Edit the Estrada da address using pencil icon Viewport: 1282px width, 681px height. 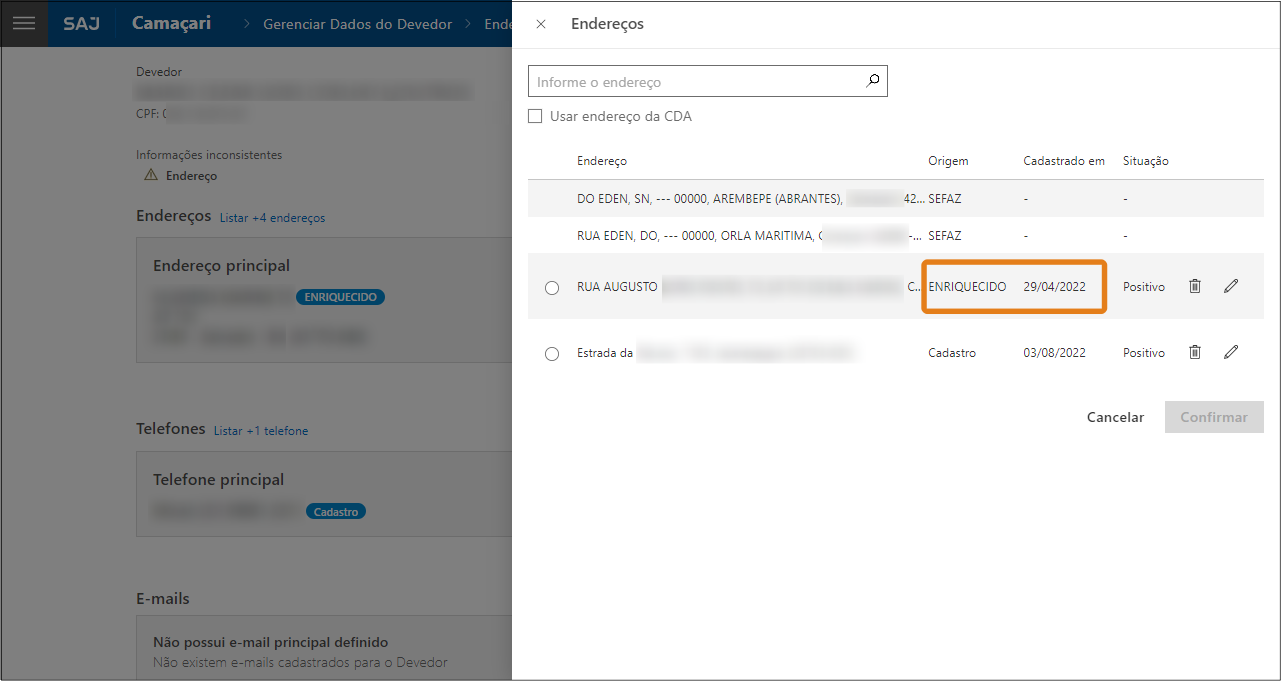pyautogui.click(x=1231, y=352)
